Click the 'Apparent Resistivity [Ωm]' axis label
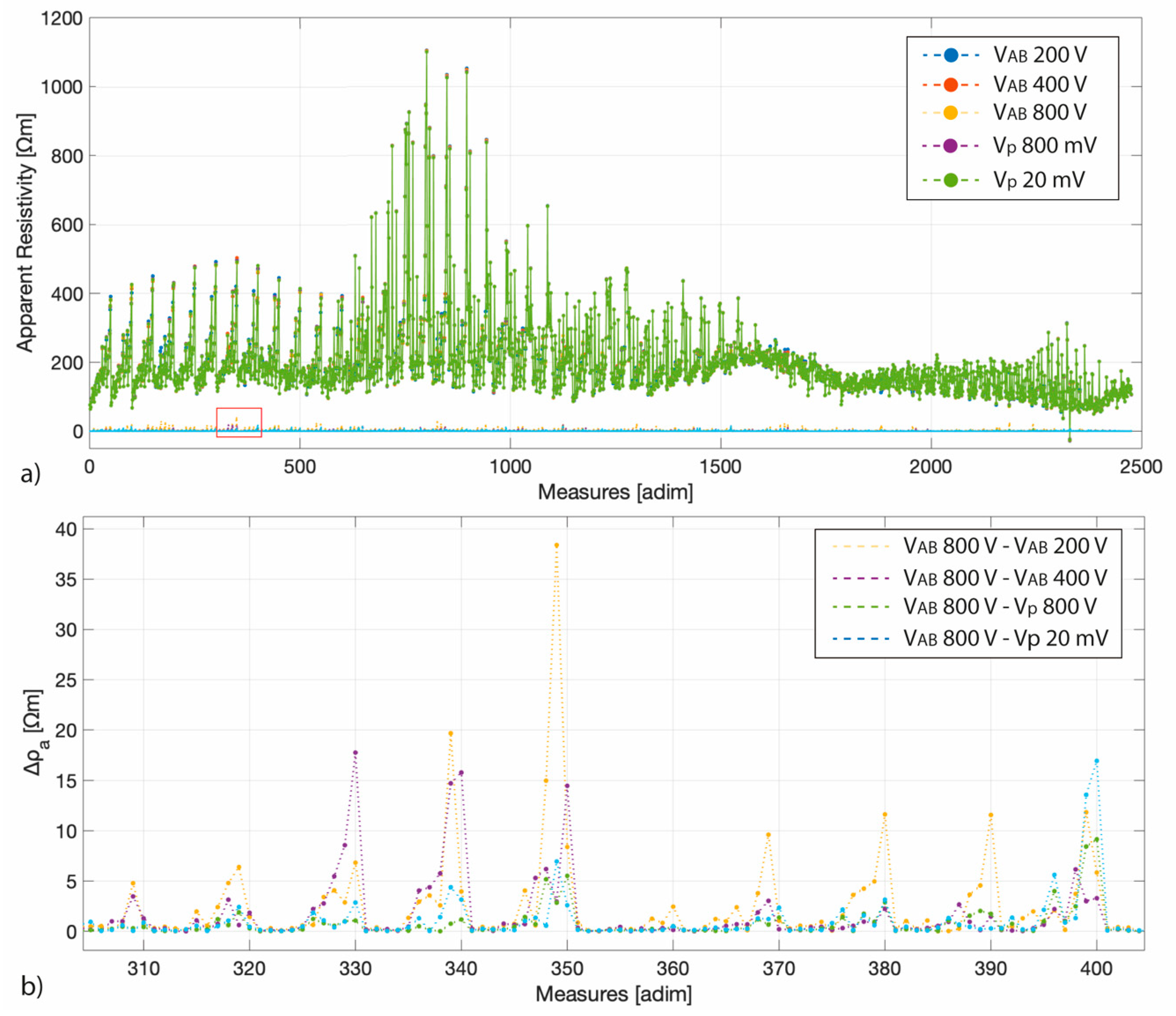Viewport: 1176px width, 1016px height. click(25, 233)
